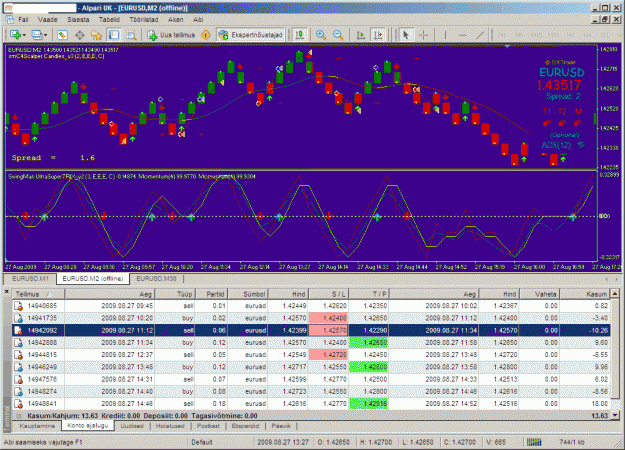Switch to the EURUSD,M30 chart tab
Image resolution: width=625 pixels, height=450 pixels.
tap(156, 279)
